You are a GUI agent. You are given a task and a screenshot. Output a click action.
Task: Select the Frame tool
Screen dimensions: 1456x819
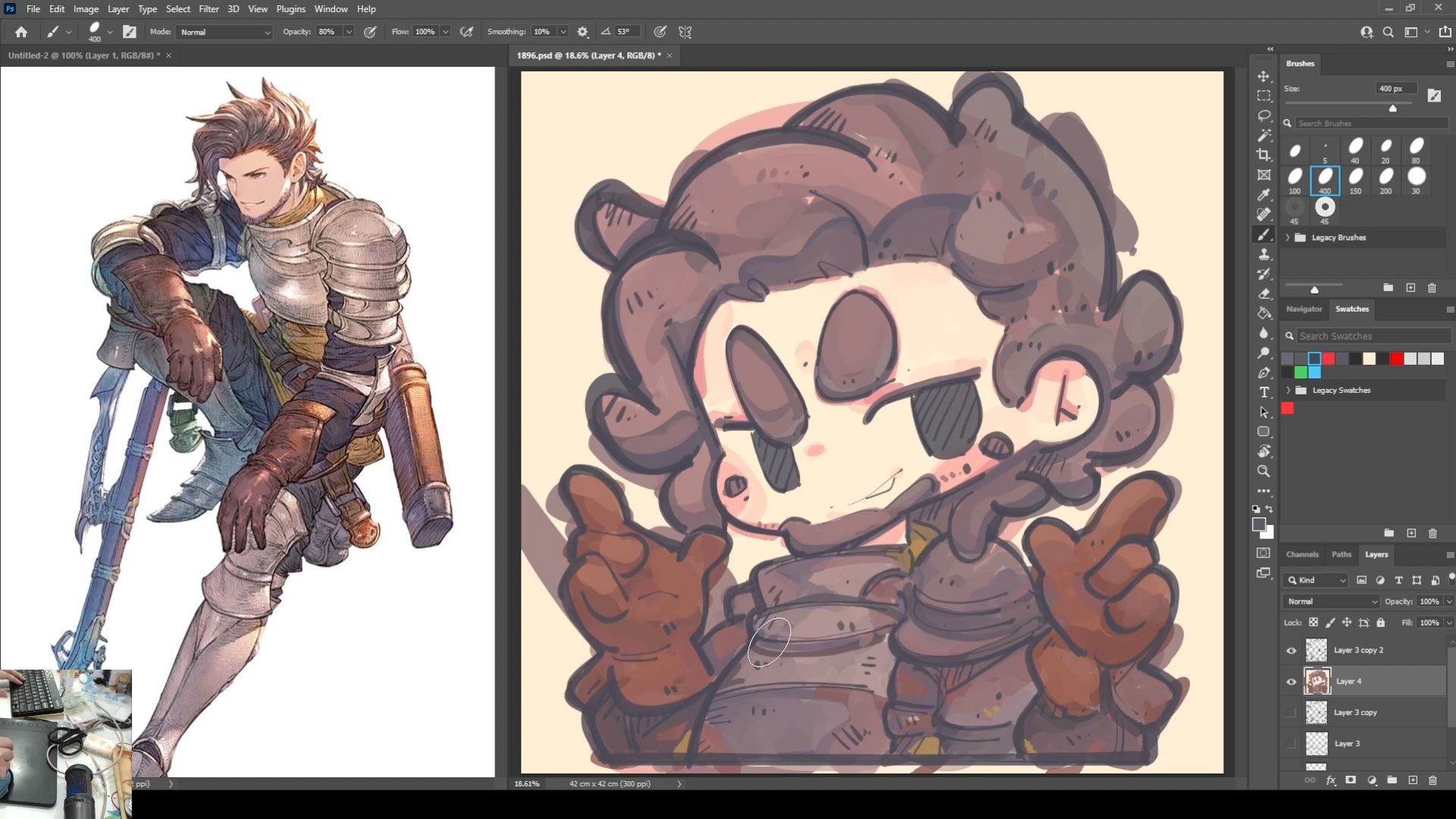point(1263,175)
